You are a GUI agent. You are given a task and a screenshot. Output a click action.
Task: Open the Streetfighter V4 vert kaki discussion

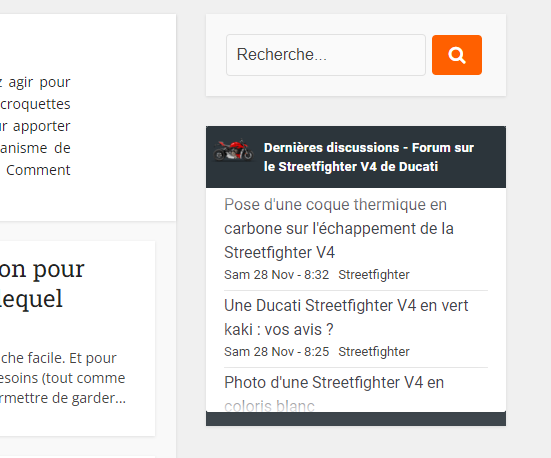(x=346, y=317)
